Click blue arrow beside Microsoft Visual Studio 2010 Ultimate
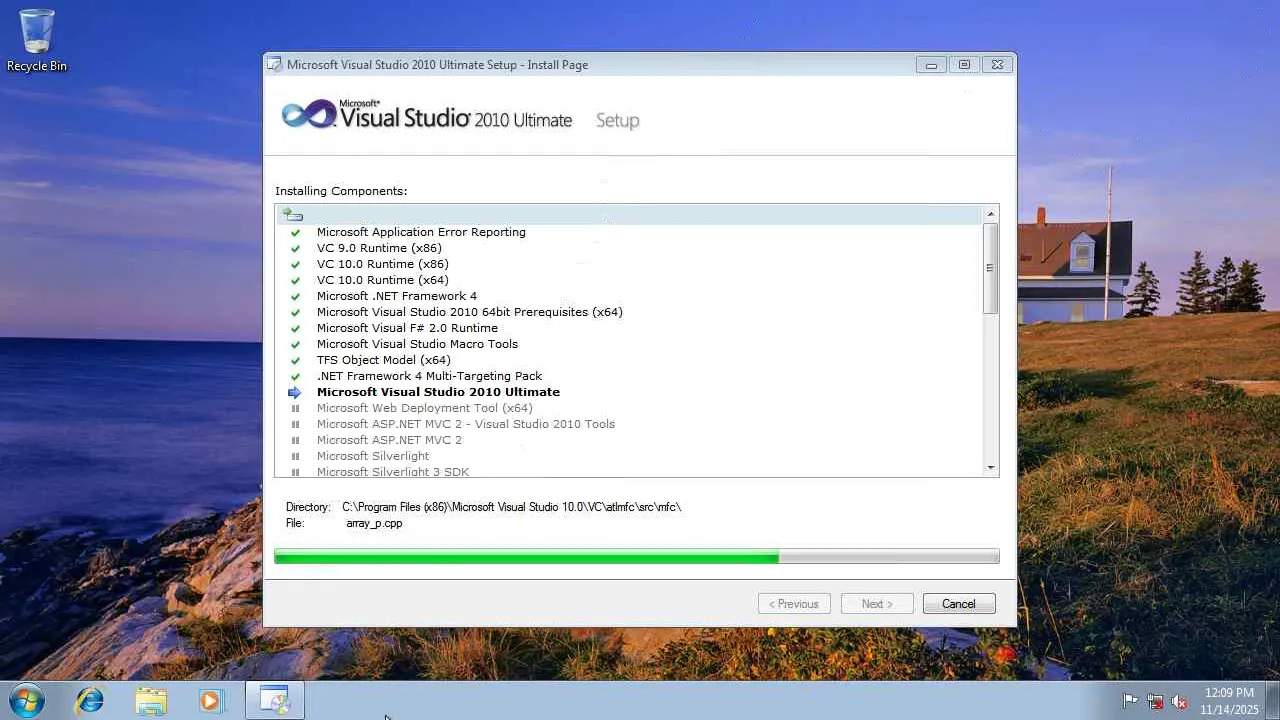 click(x=294, y=392)
